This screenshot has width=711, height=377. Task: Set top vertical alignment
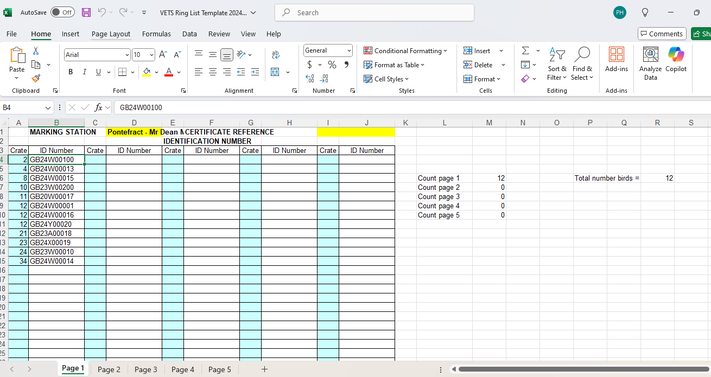point(199,55)
